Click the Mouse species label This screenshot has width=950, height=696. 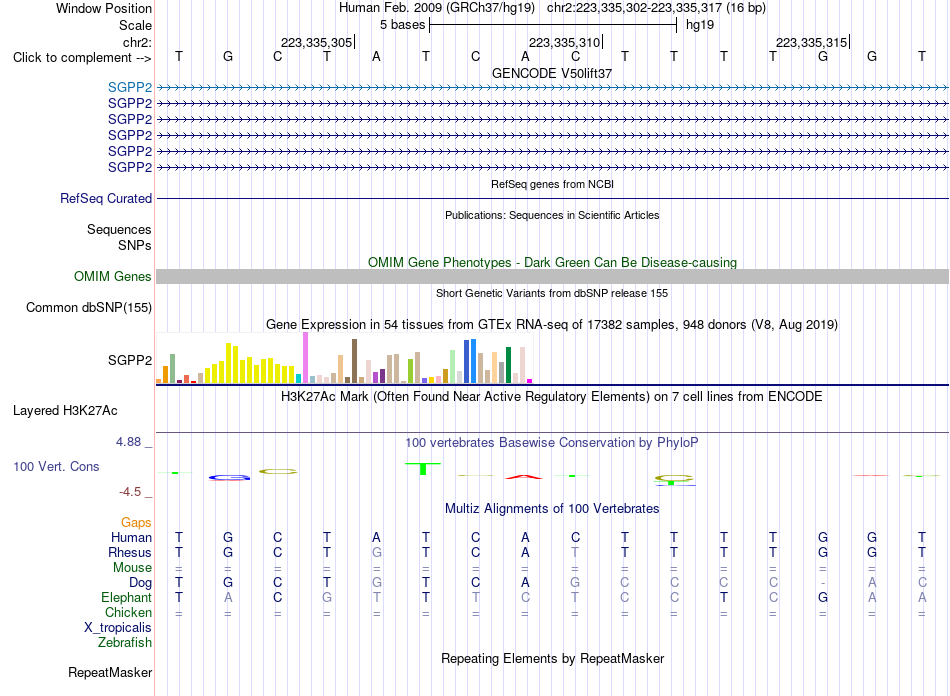click(x=132, y=568)
